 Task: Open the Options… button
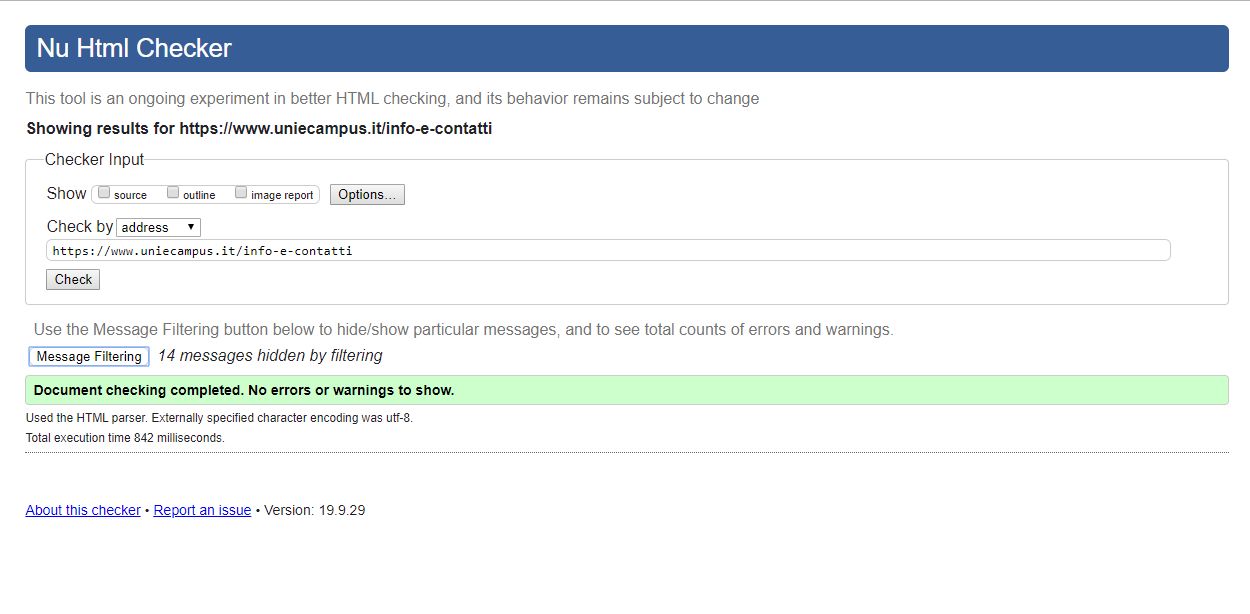click(367, 195)
